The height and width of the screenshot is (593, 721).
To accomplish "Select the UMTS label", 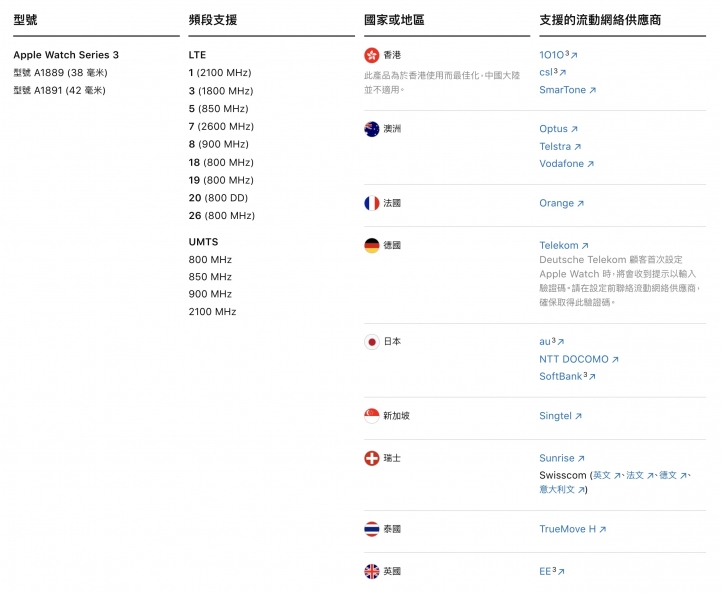I will pos(203,242).
